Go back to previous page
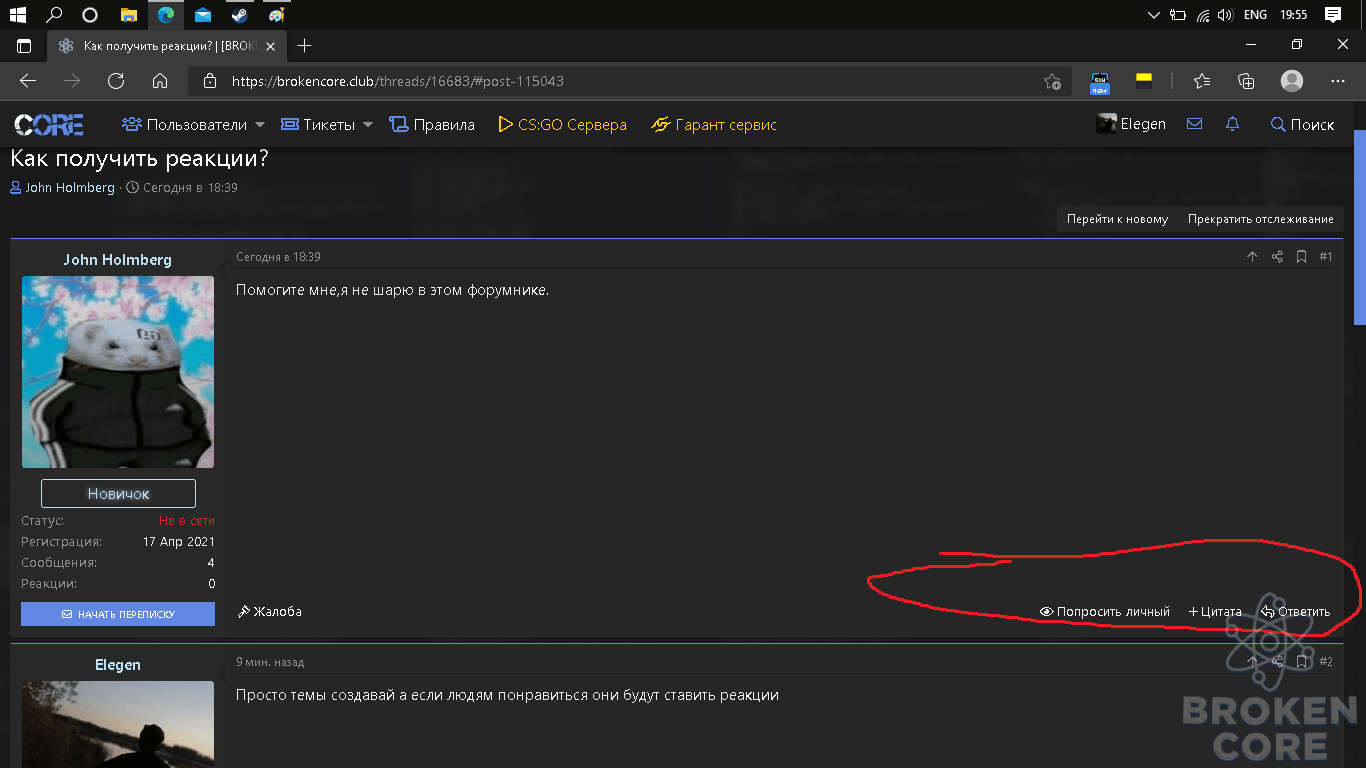 (28, 81)
